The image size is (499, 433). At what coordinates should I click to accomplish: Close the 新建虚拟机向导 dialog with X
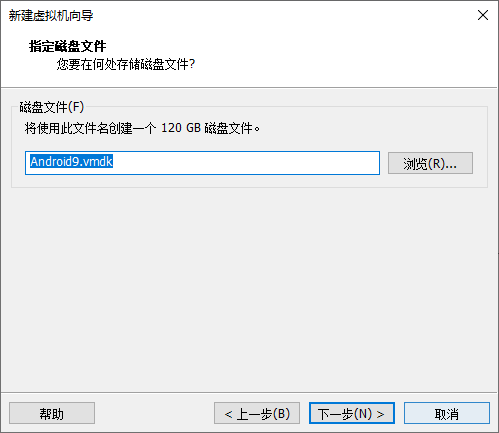tap(482, 15)
